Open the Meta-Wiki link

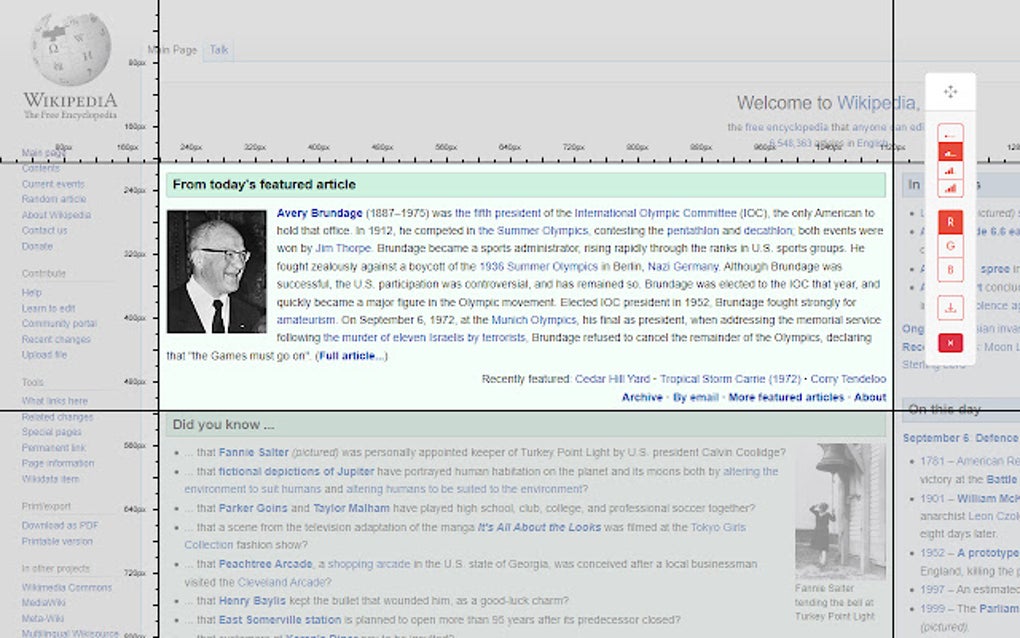42,618
